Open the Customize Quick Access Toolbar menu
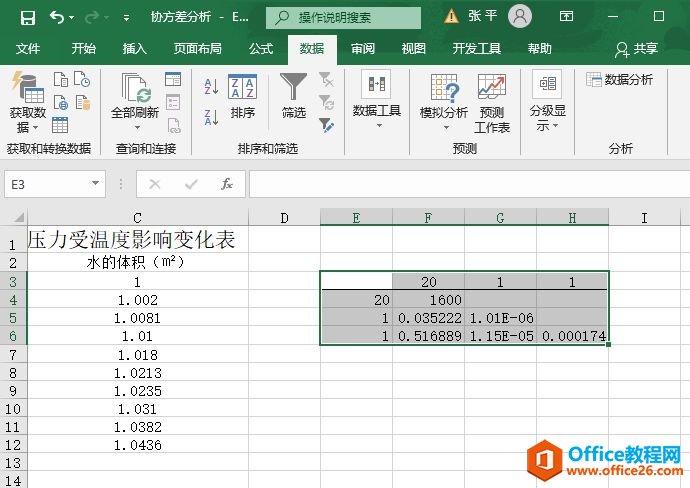The height and width of the screenshot is (488, 690). point(126,18)
